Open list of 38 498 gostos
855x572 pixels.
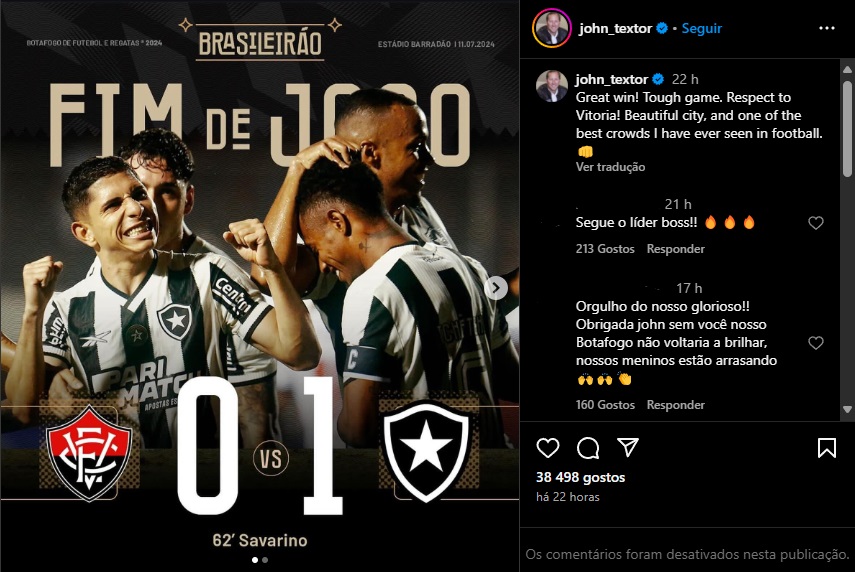click(x=580, y=477)
